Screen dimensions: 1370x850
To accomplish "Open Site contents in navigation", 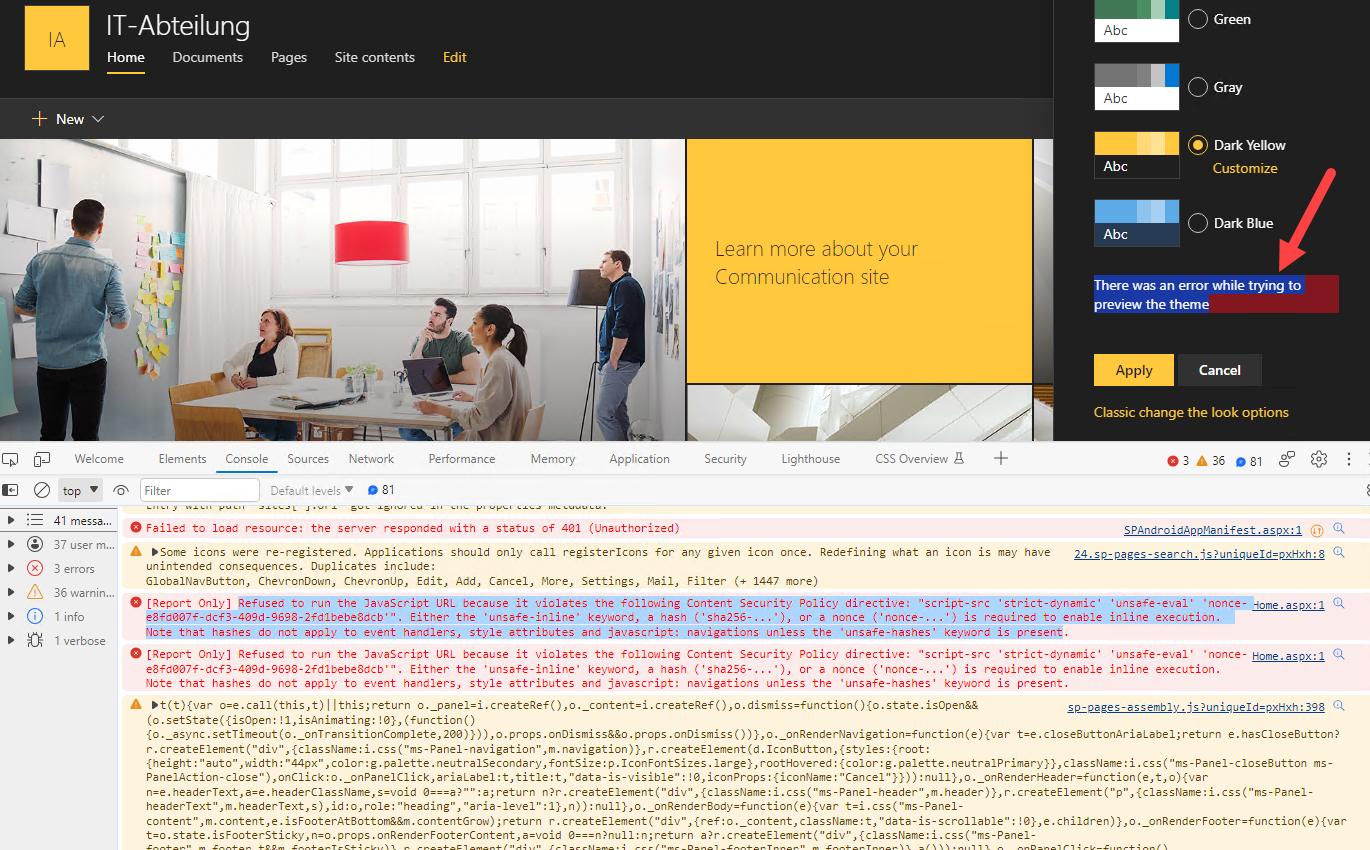I will click(375, 57).
